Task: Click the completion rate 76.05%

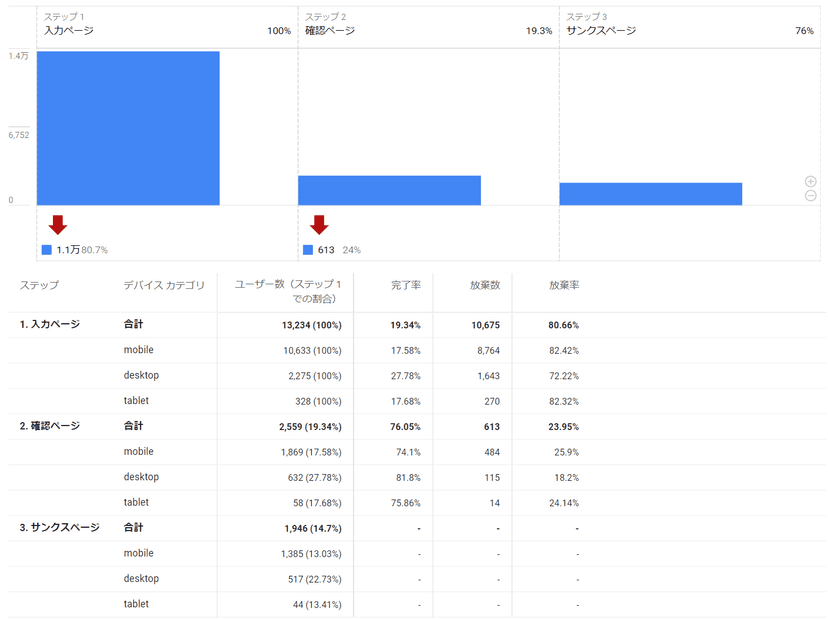Action: pos(406,427)
